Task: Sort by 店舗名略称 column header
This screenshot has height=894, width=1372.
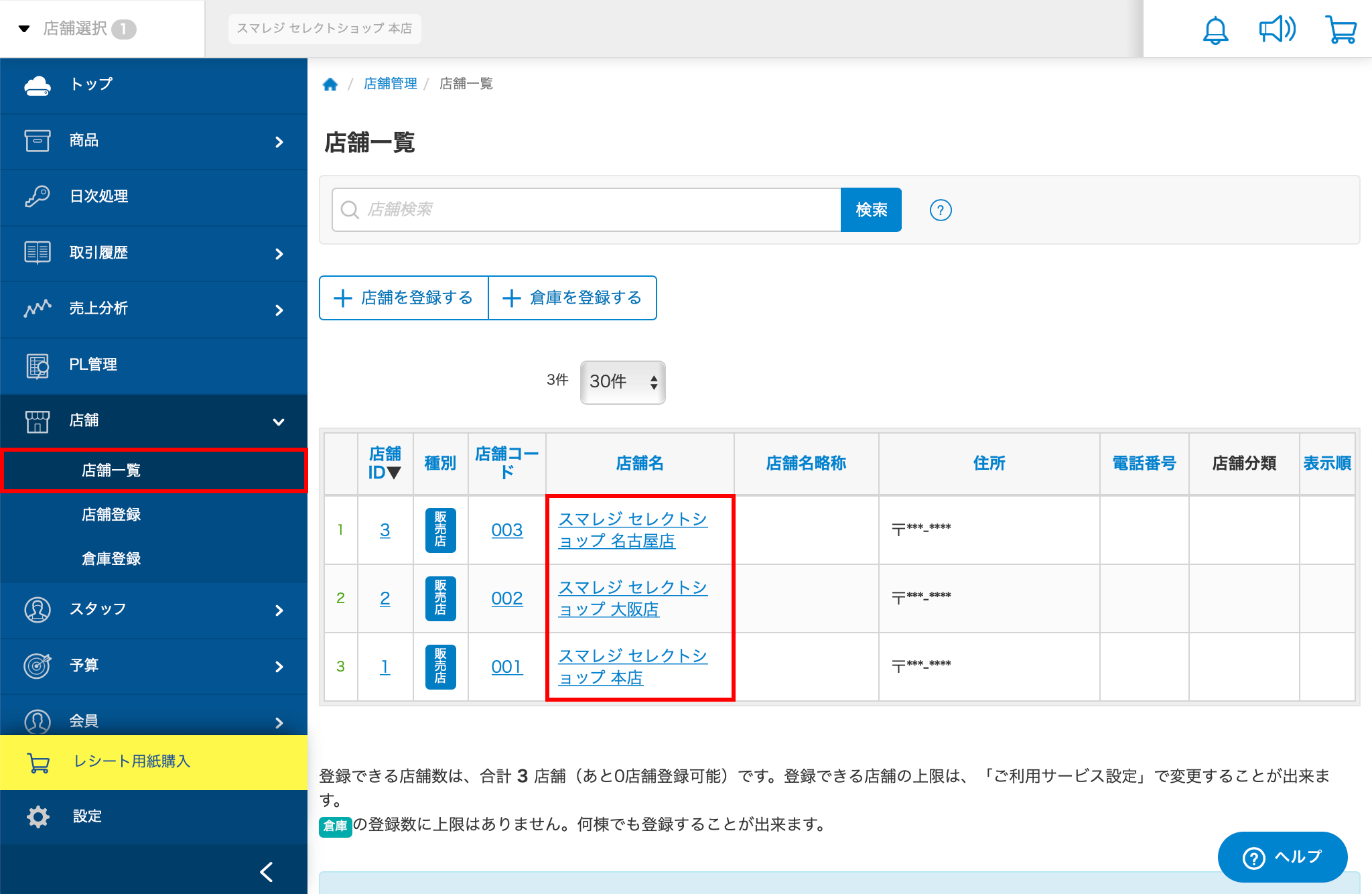Action: pyautogui.click(x=806, y=463)
